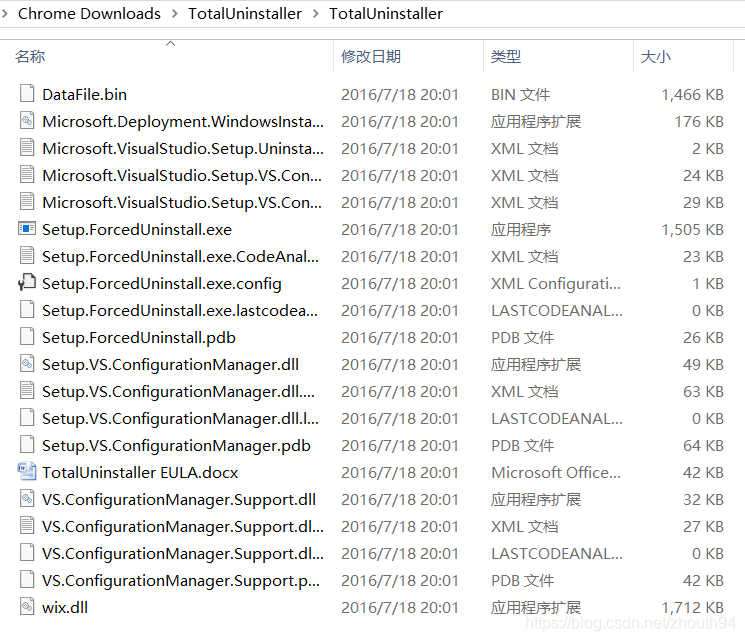Select Setup.ForcedUninstall.pdb file name
This screenshot has width=745, height=641.
pos(139,338)
